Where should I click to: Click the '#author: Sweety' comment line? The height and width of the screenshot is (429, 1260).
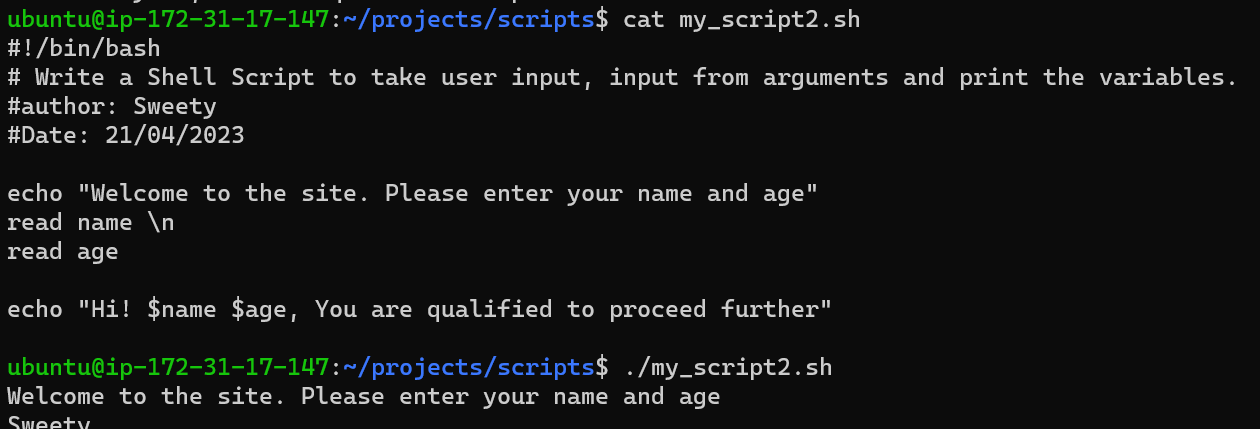(x=112, y=106)
